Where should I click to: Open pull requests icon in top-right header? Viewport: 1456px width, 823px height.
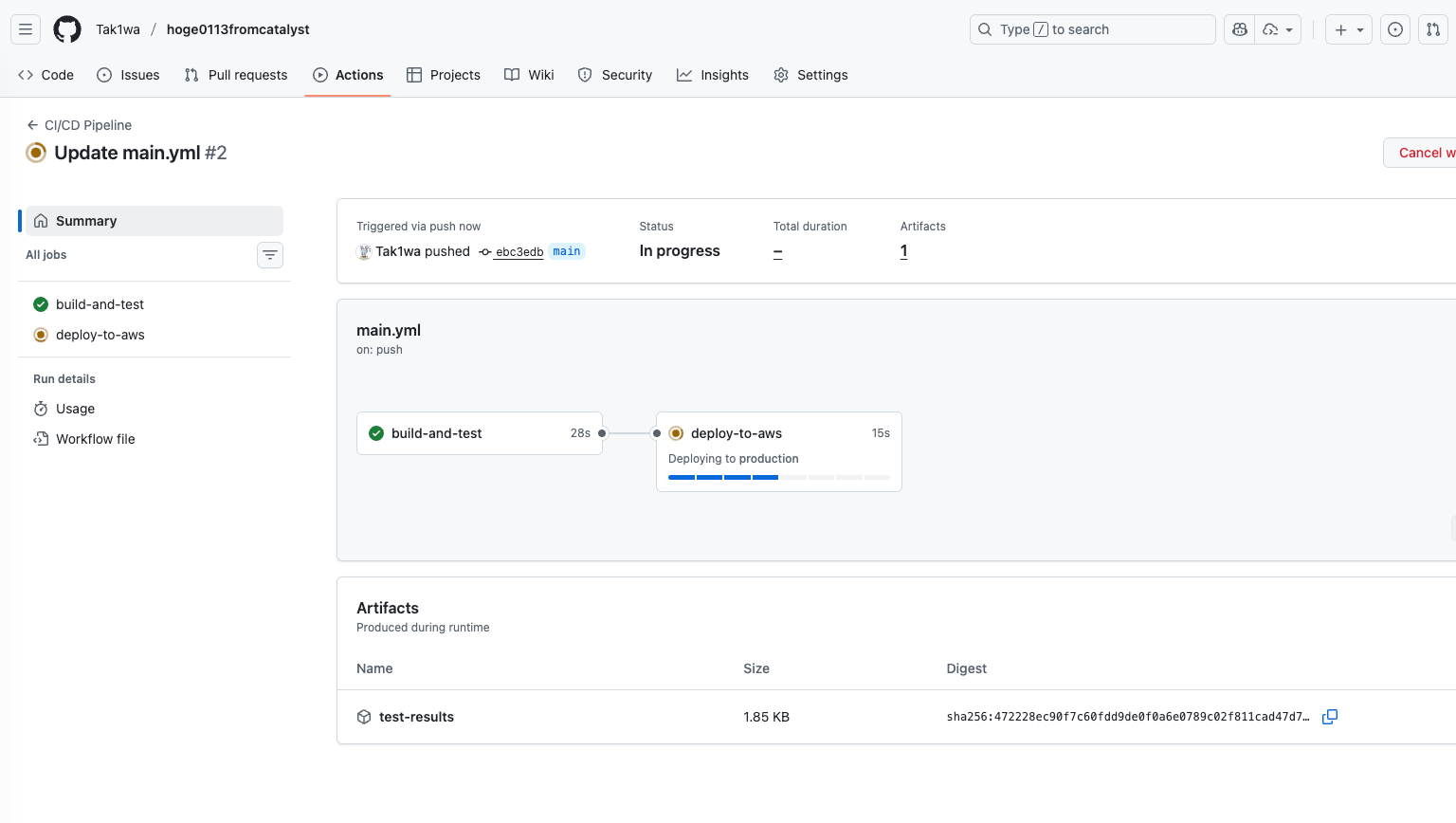pos(1433,29)
